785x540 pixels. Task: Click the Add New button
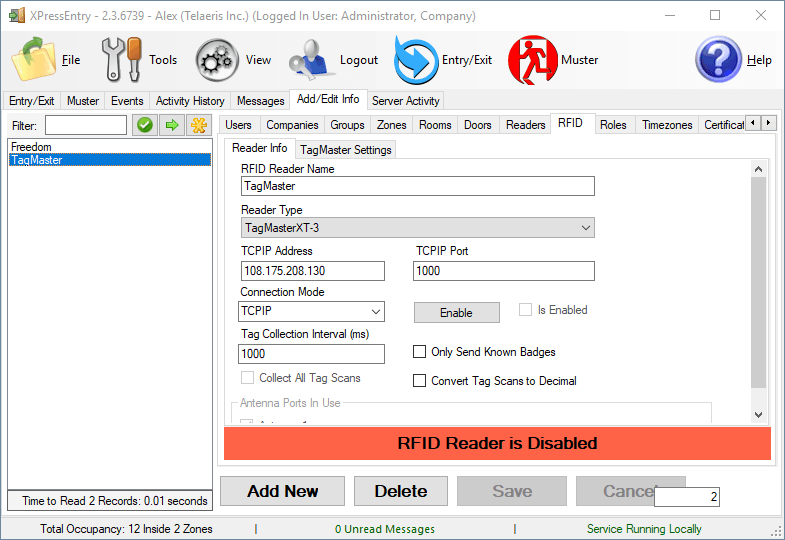(282, 491)
